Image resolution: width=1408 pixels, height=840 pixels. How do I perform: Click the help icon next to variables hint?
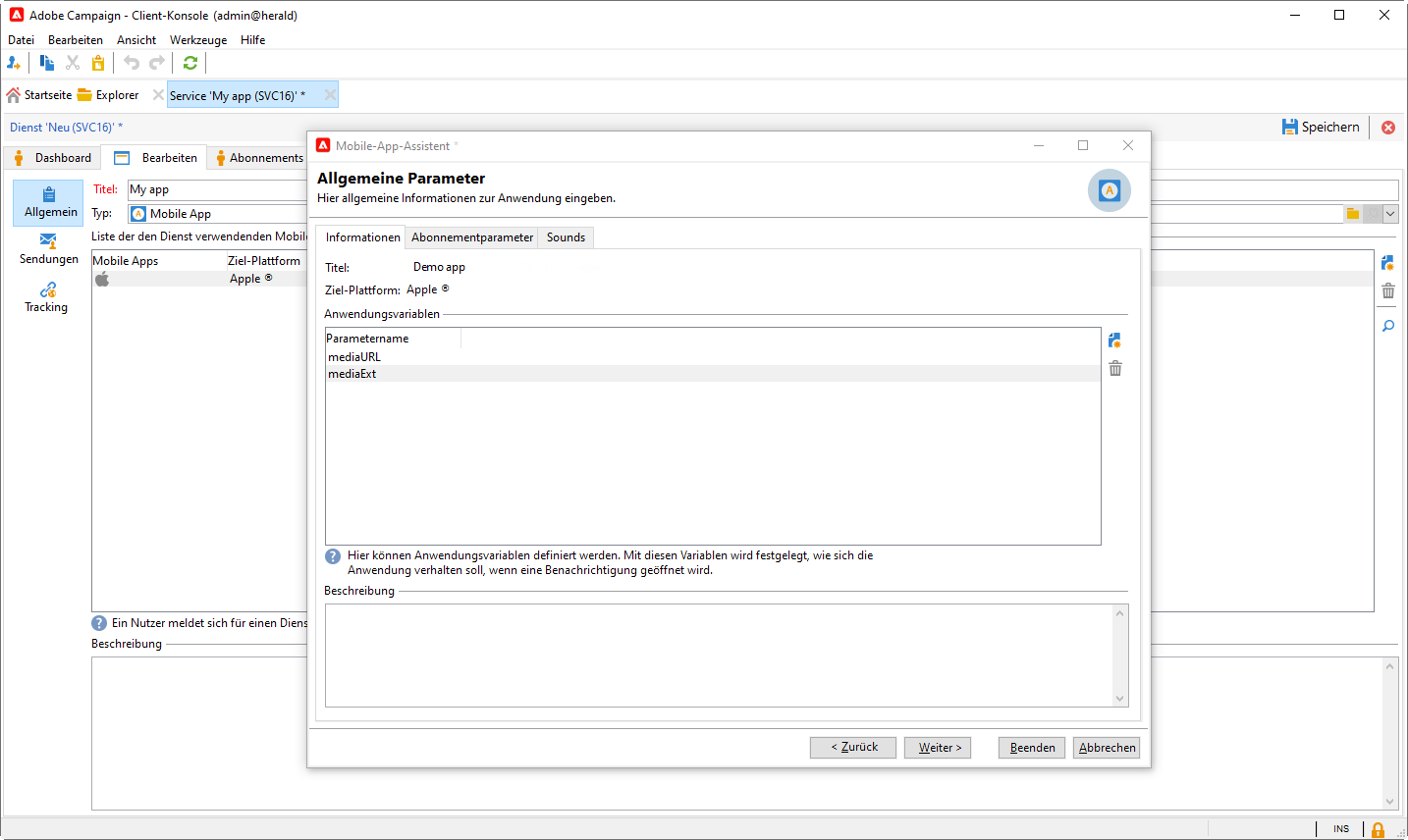(333, 556)
